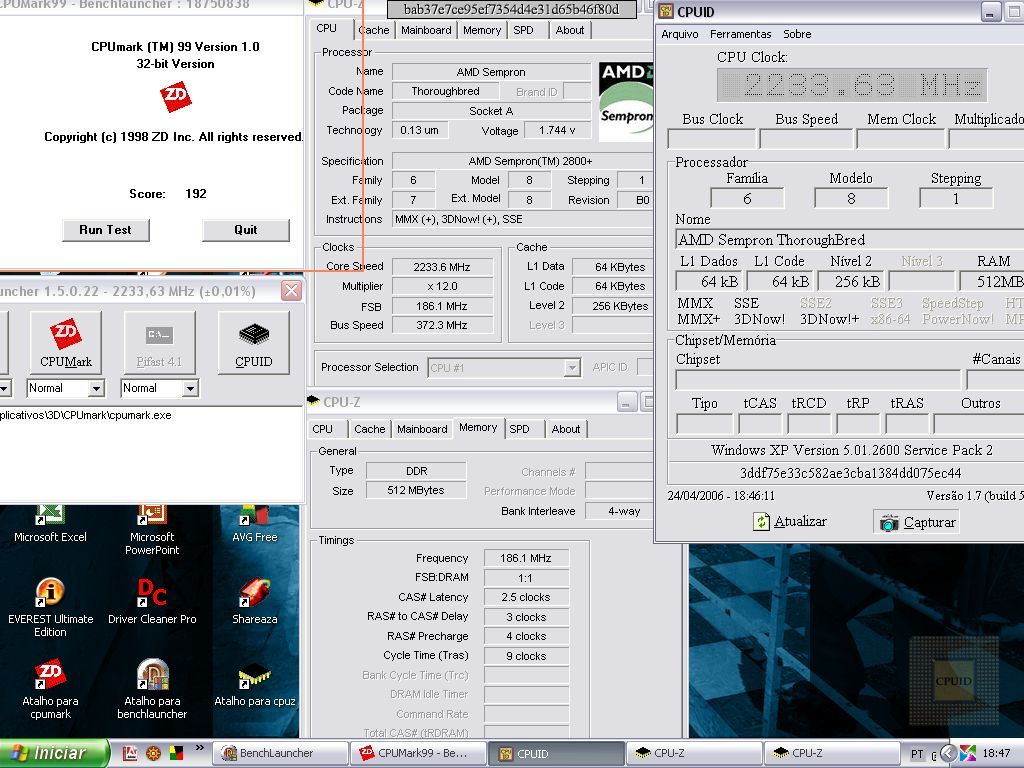Viewport: 1024px width, 768px height.
Task: Switch to the Mainboard tab in the processor CPU-Z window
Action: pyautogui.click(x=426, y=30)
